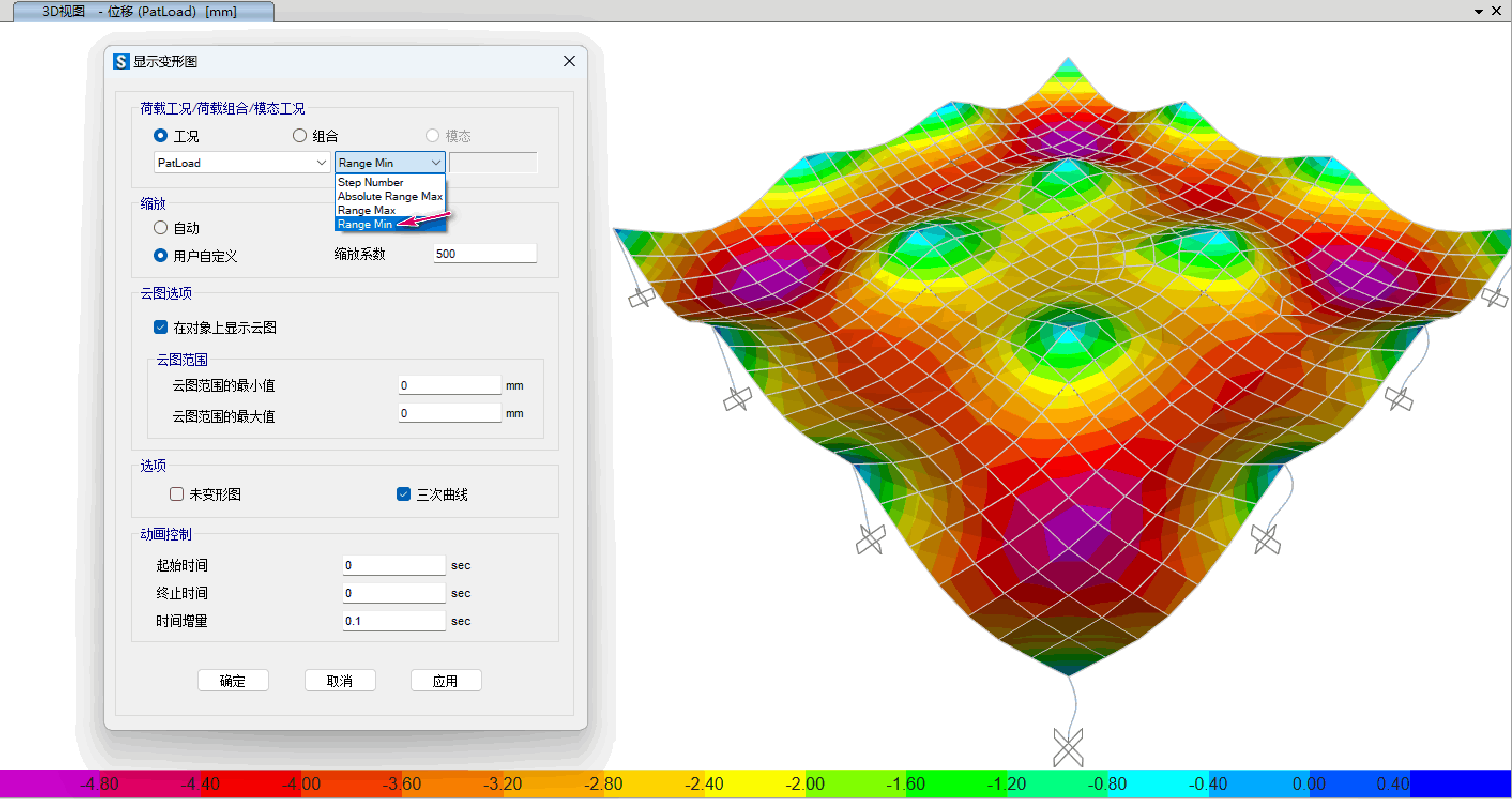
Task: Close the 3D view tab with X
Action: click(x=1496, y=11)
